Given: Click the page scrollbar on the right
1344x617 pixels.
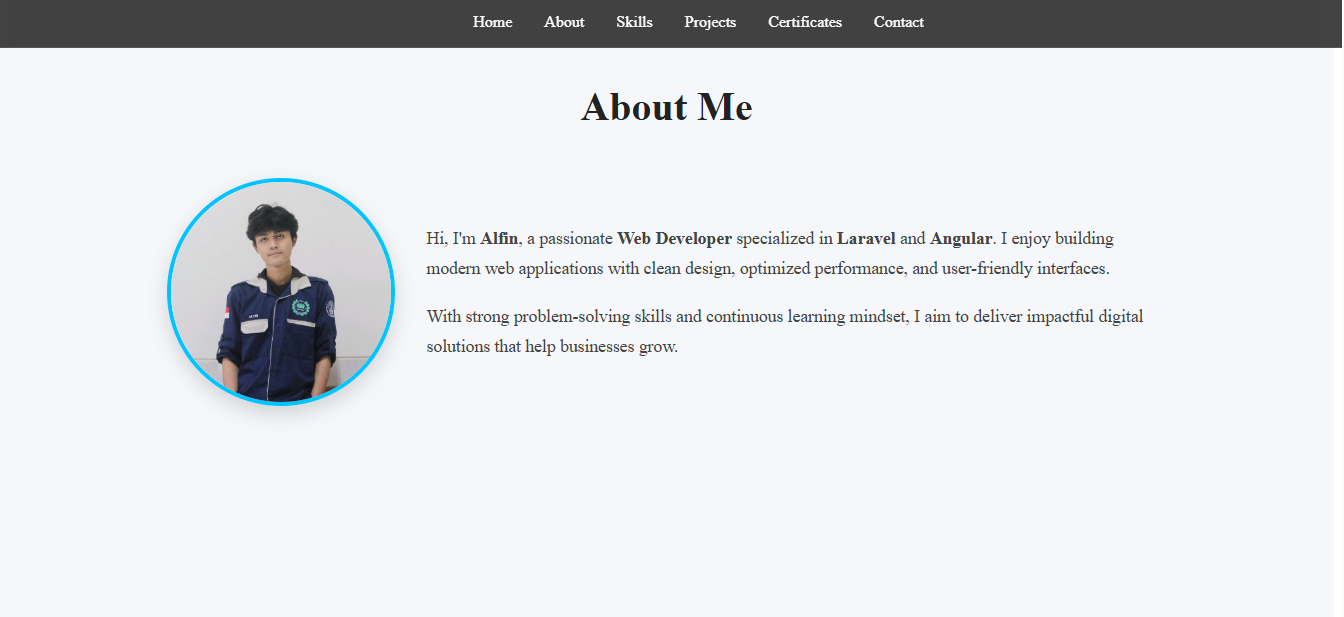Looking at the screenshot, I should pyautogui.click(x=1338, y=300).
